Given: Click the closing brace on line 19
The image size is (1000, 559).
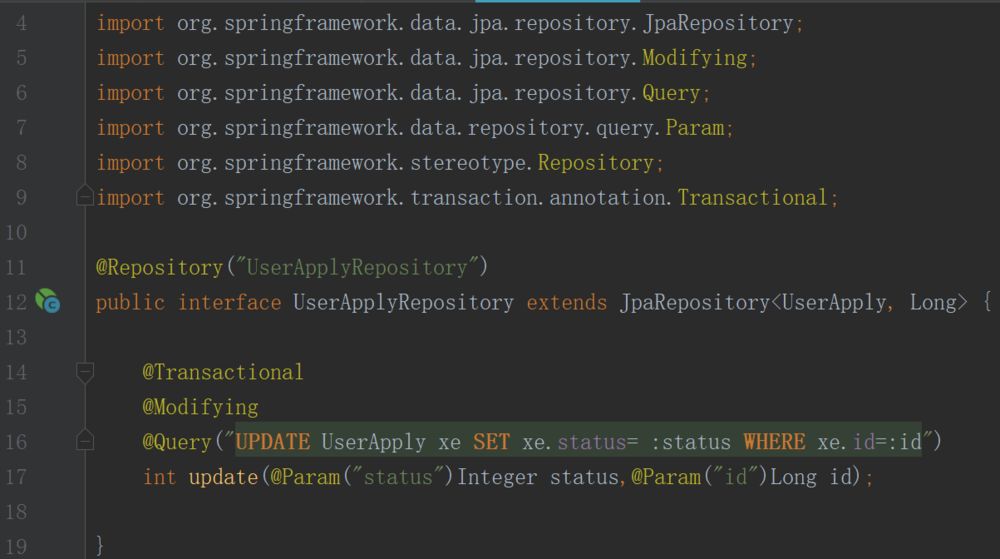Looking at the screenshot, I should (99, 546).
